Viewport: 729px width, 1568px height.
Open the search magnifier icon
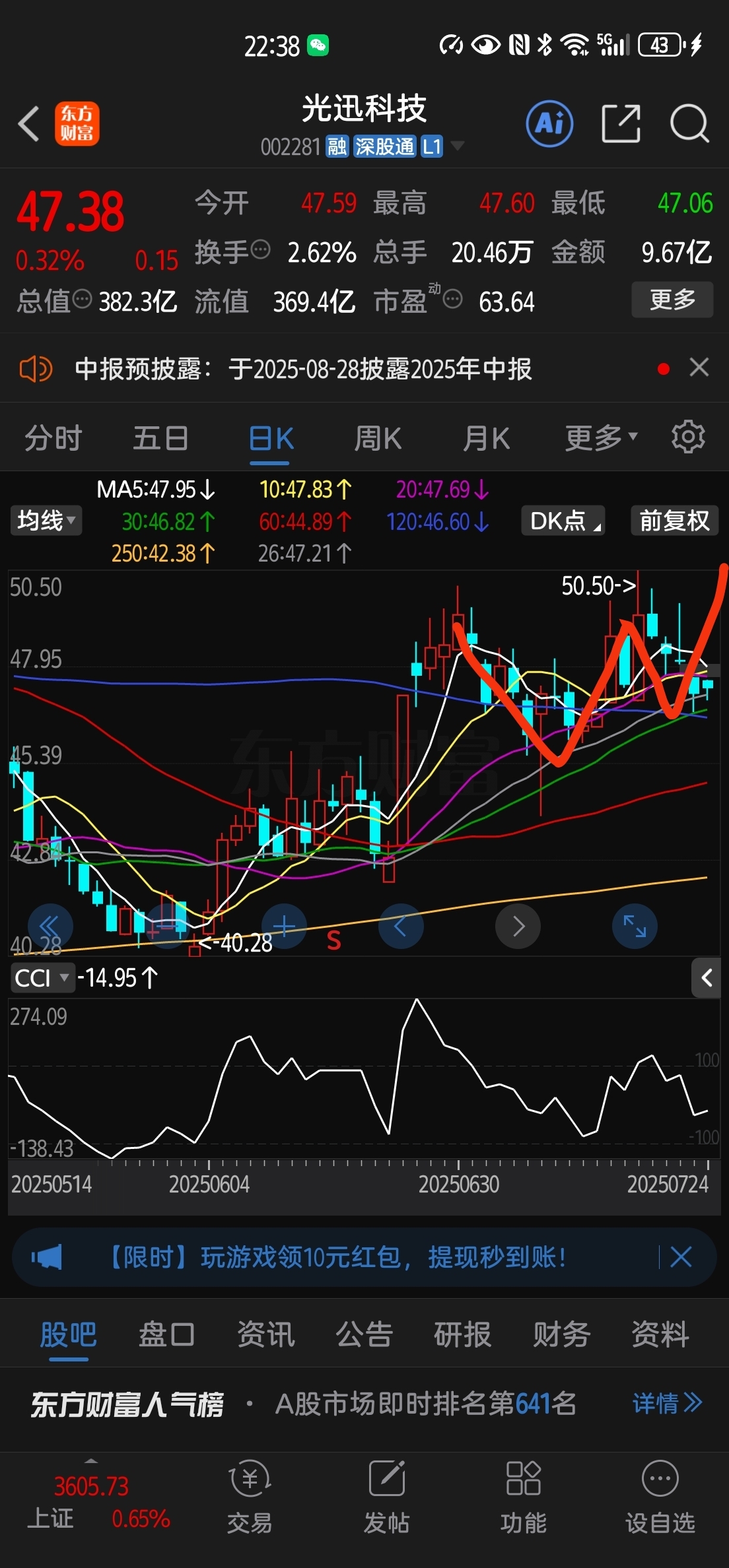pos(690,123)
